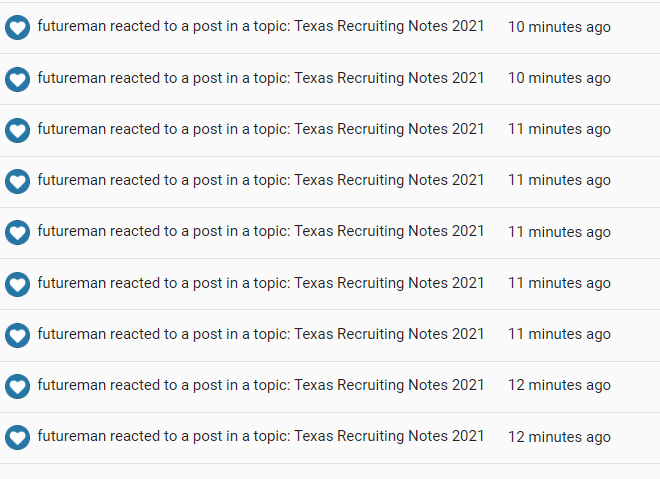Open topic link in first 11 minutes ago row
The image size is (660, 479).
pyautogui.click(x=389, y=129)
